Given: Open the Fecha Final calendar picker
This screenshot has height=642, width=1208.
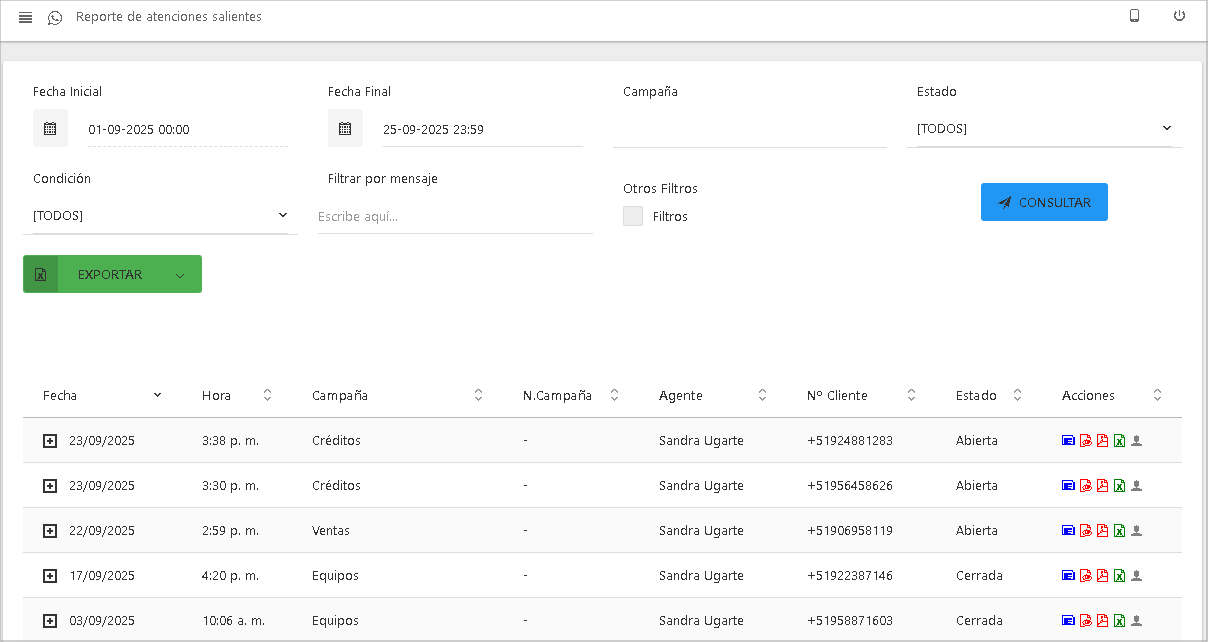Looking at the screenshot, I should click(345, 128).
